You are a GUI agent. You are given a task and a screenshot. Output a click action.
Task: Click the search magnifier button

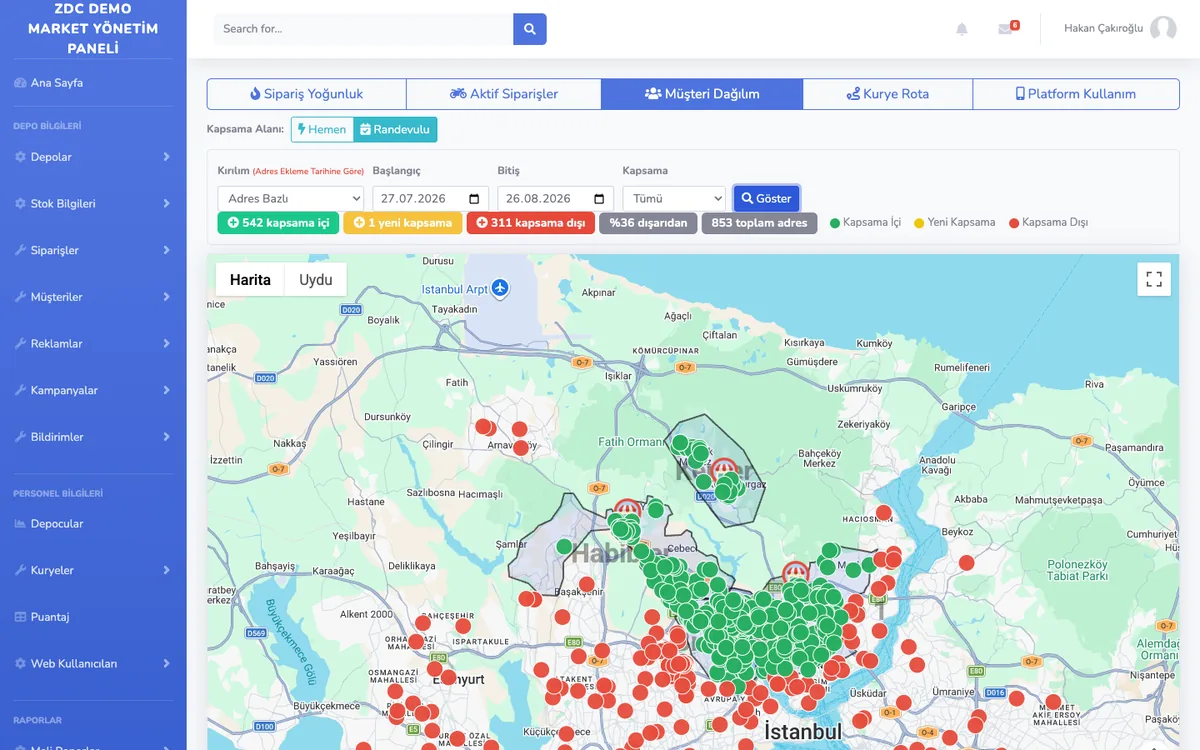(x=530, y=29)
